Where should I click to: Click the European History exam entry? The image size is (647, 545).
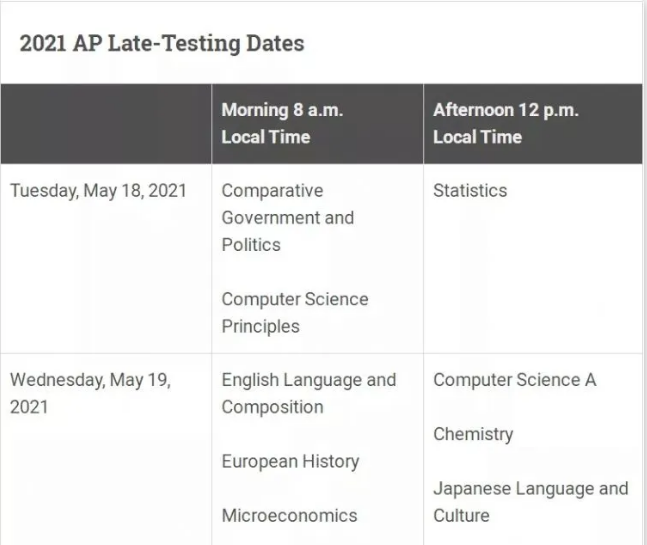point(290,461)
